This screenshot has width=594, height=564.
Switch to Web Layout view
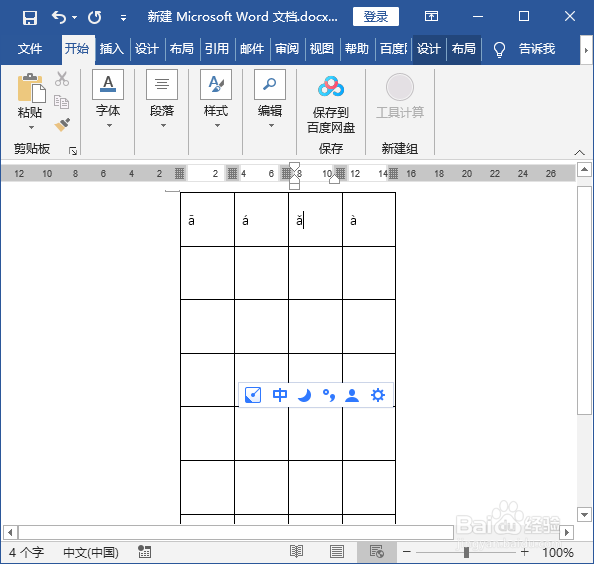tap(377, 552)
